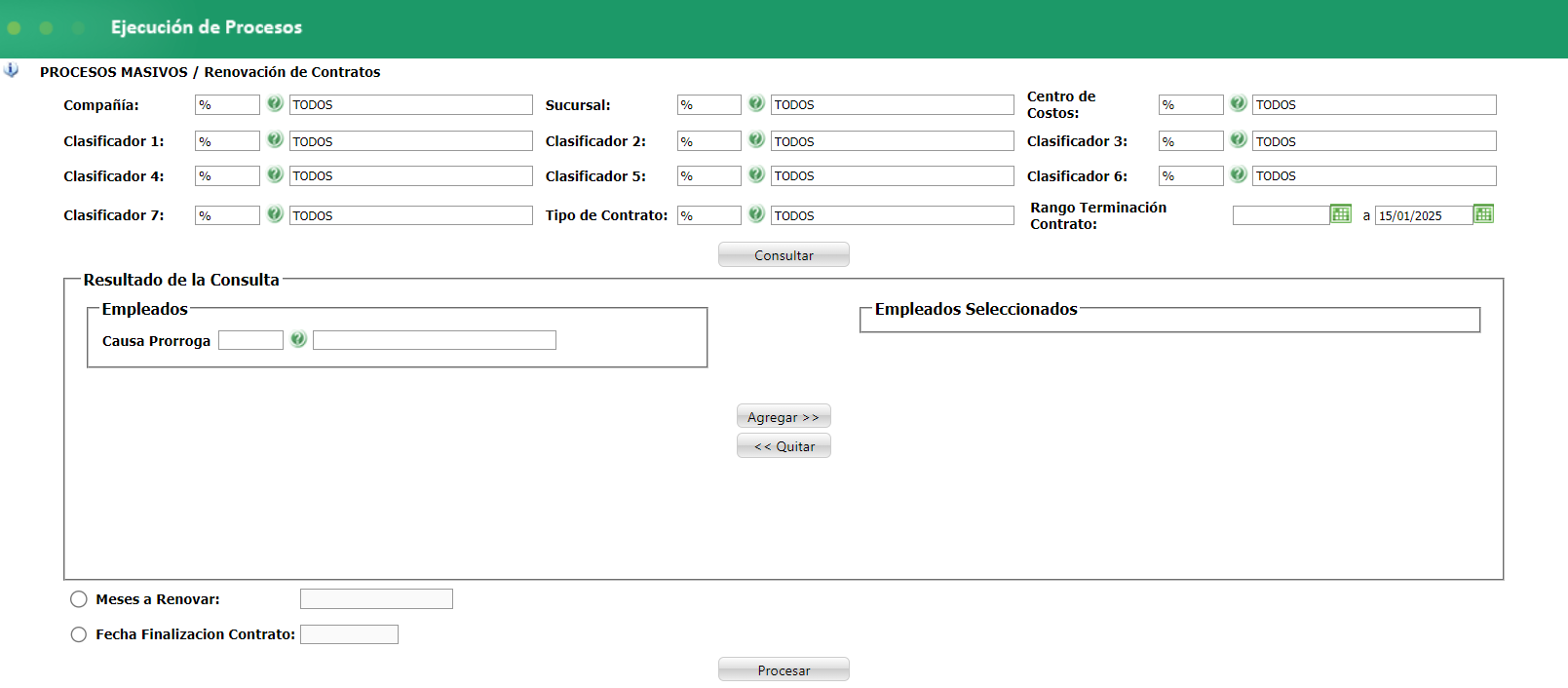Click the Ejecución de Procesos title
Screen dimensions: 1568x688
(x=207, y=27)
